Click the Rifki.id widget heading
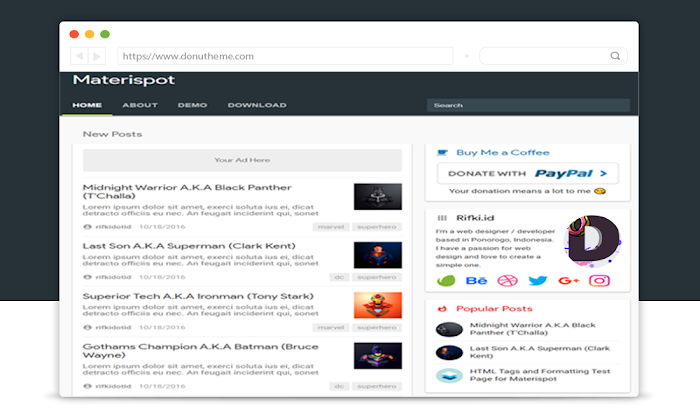Image resolution: width=700 pixels, height=420 pixels. [x=475, y=218]
